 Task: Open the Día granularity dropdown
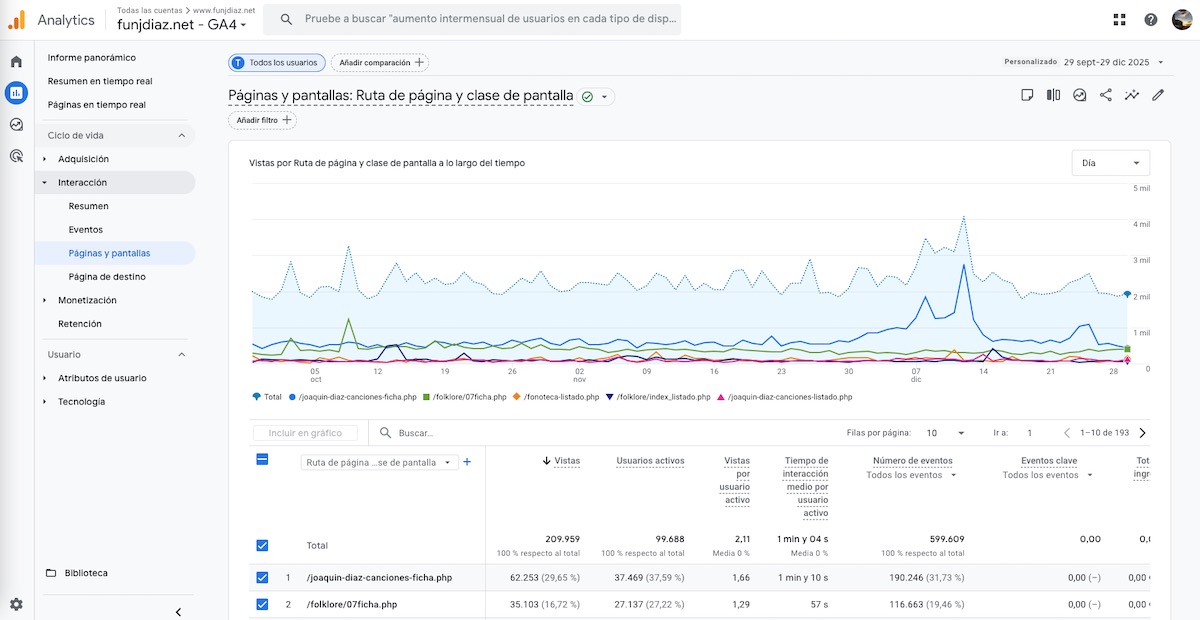(1110, 162)
